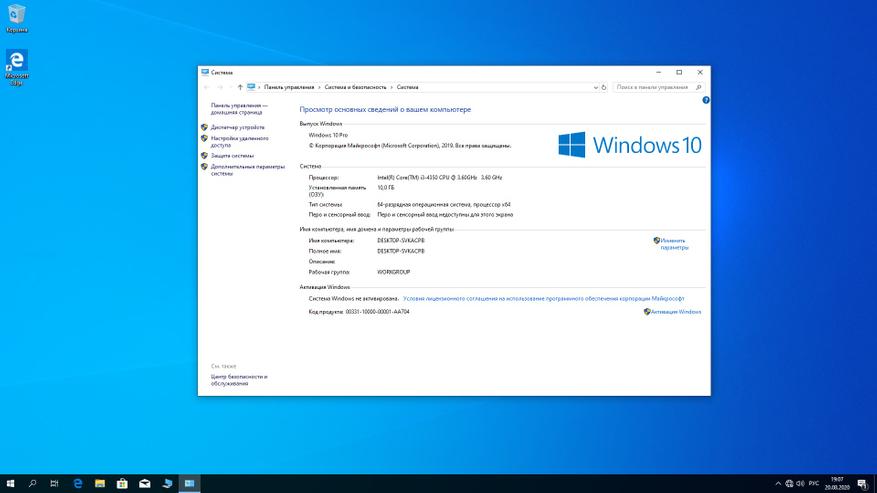The width and height of the screenshot is (877, 493).
Task: Open Microsoft Store from the taskbar
Action: tap(122, 484)
